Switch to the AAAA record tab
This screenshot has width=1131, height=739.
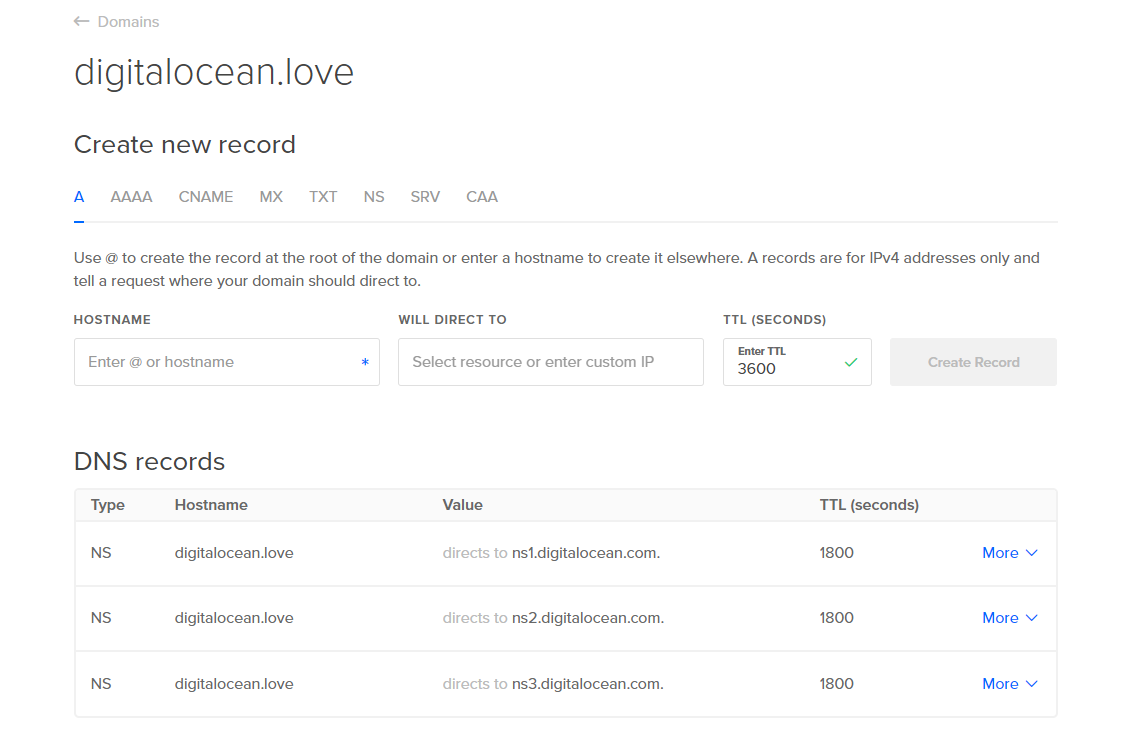click(x=131, y=197)
